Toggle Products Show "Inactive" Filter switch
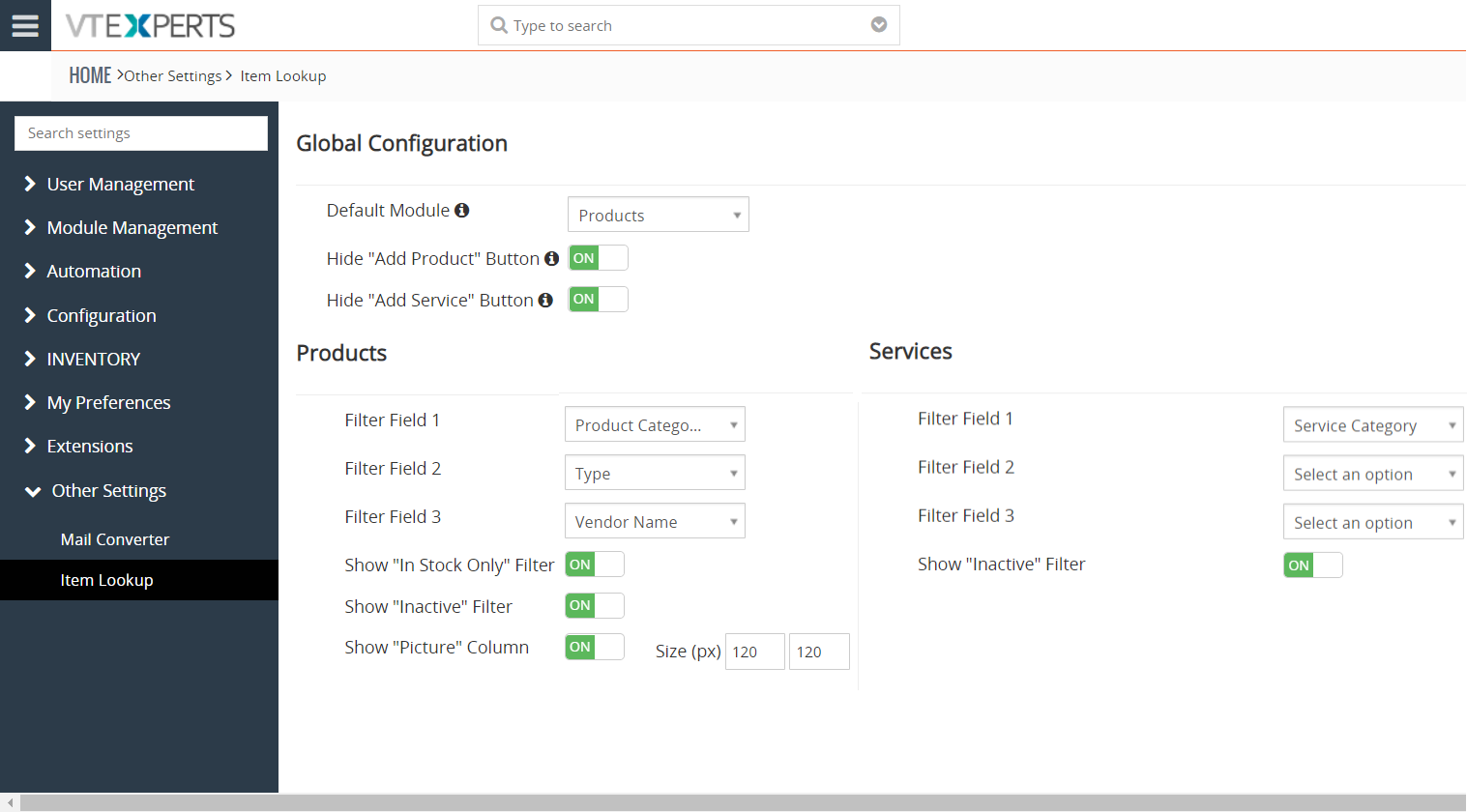The height and width of the screenshot is (812, 1467). pos(595,606)
